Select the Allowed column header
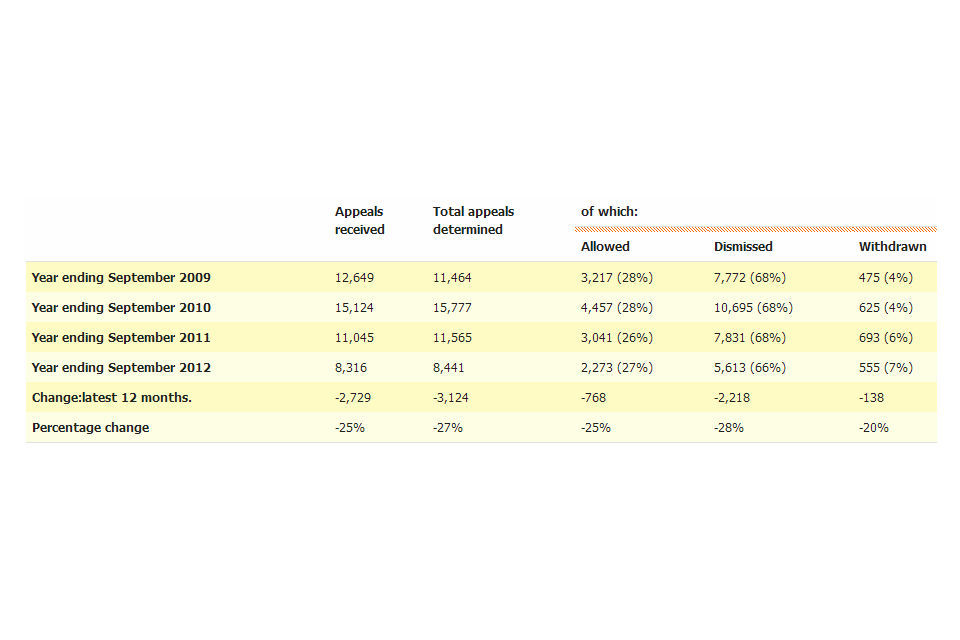 click(605, 246)
